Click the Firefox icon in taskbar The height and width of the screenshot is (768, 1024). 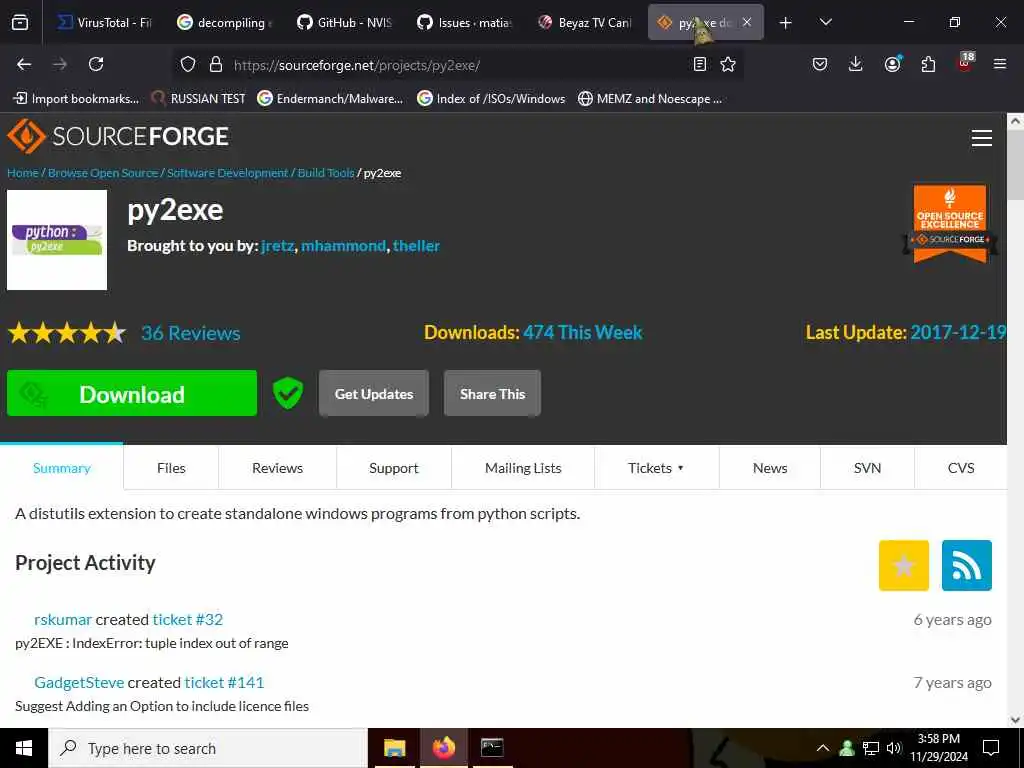(x=443, y=748)
